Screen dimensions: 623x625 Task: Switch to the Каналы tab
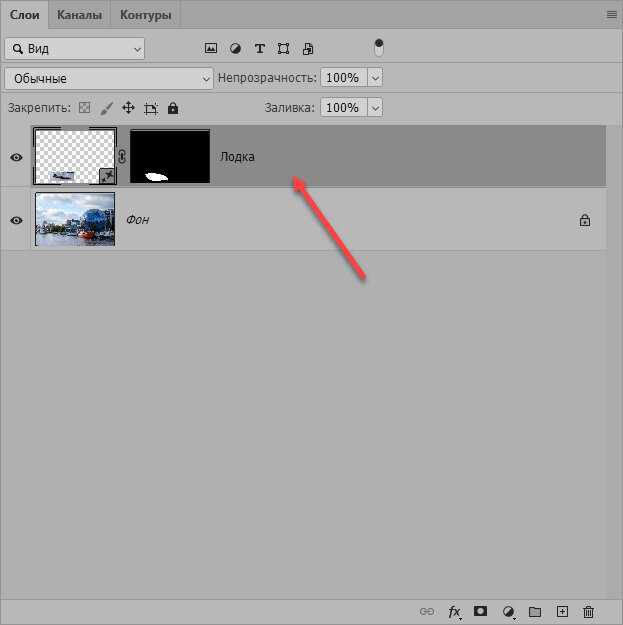coord(79,15)
